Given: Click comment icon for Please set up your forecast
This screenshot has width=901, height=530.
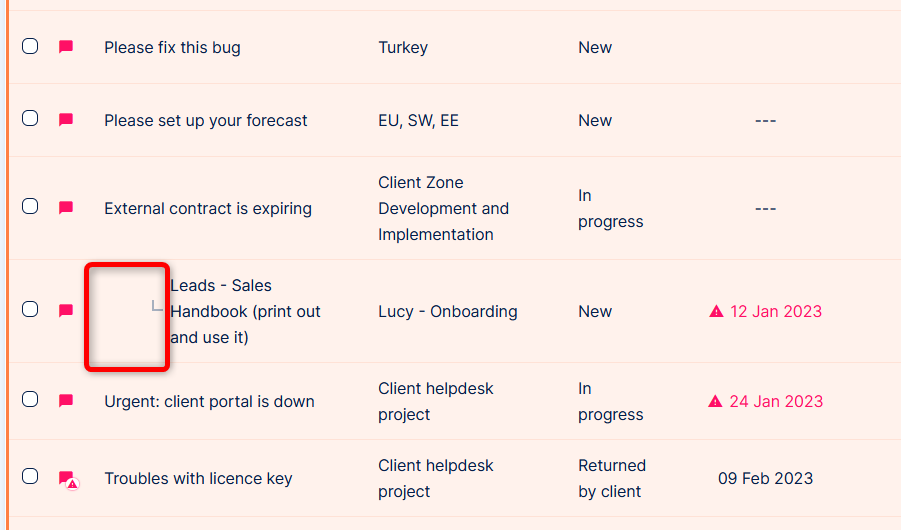Looking at the screenshot, I should (x=66, y=120).
